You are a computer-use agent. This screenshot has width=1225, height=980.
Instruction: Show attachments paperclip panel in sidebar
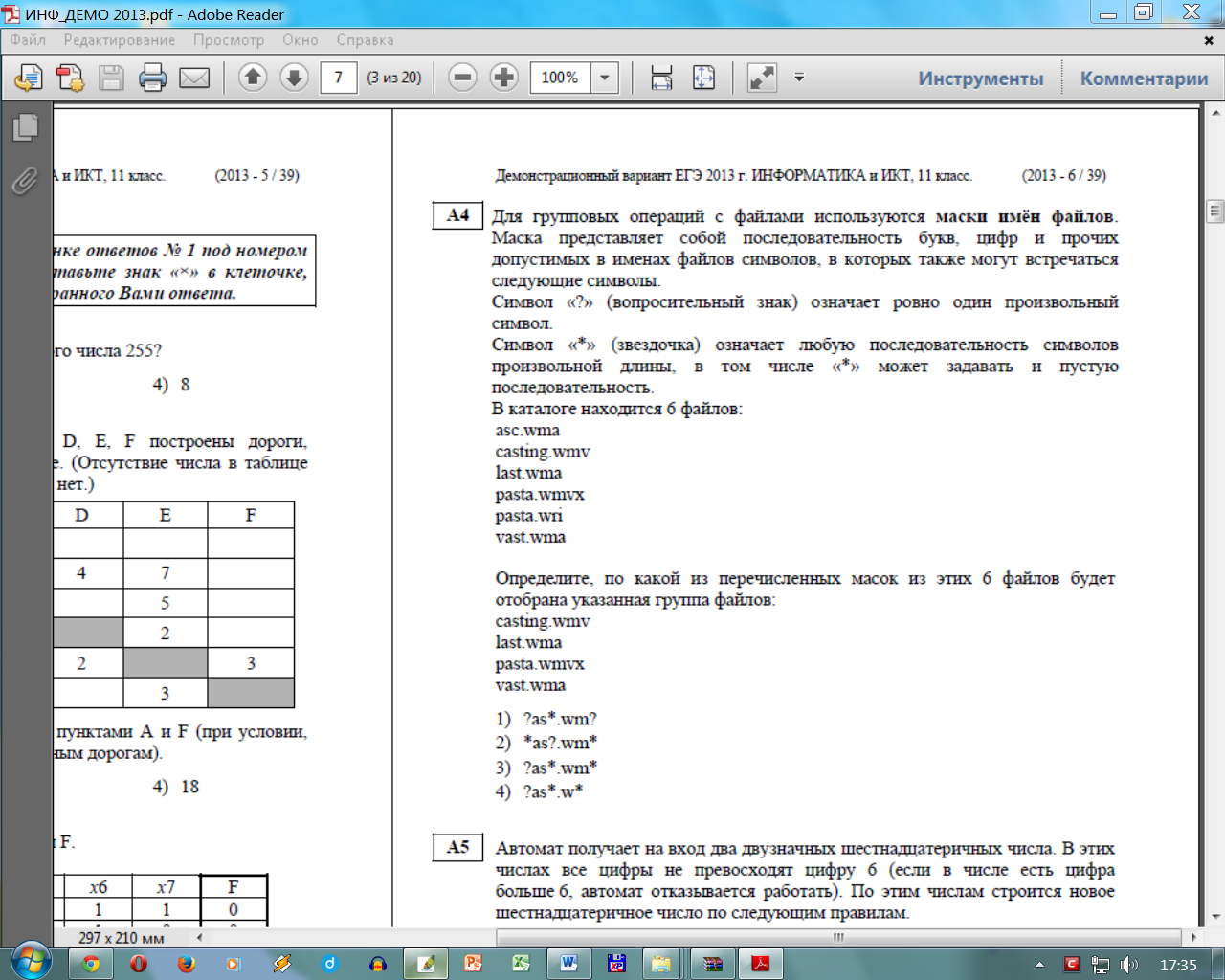(25, 180)
